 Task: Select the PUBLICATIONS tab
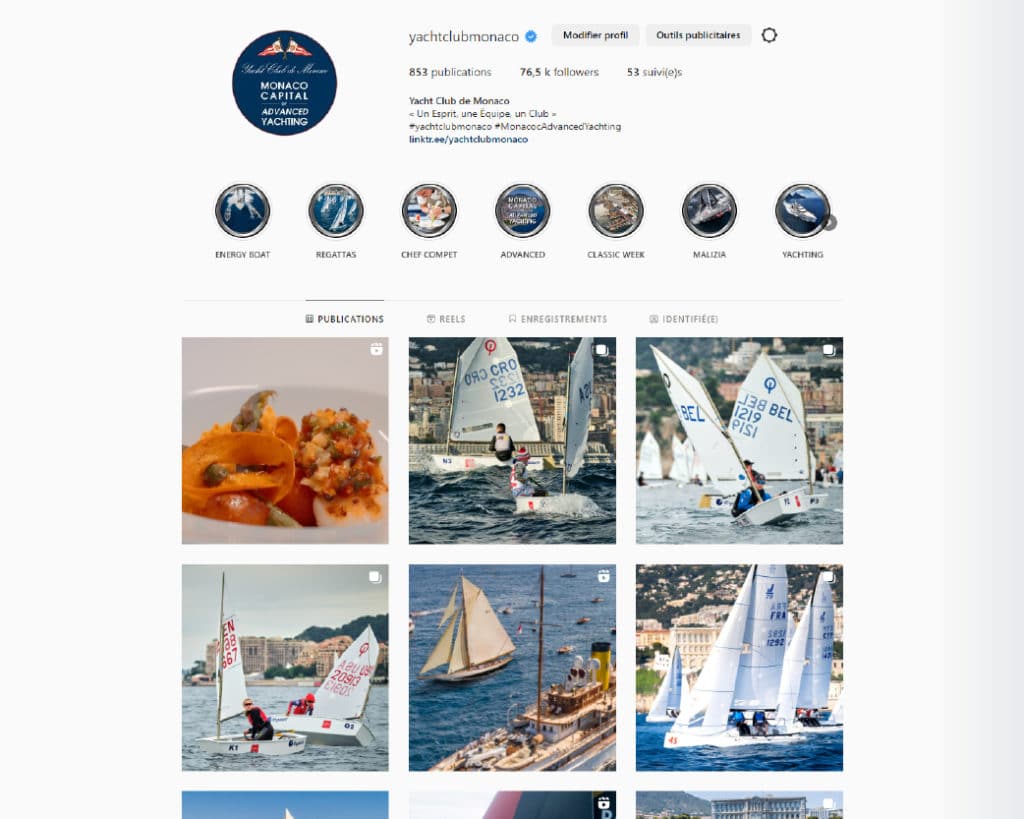click(x=345, y=319)
